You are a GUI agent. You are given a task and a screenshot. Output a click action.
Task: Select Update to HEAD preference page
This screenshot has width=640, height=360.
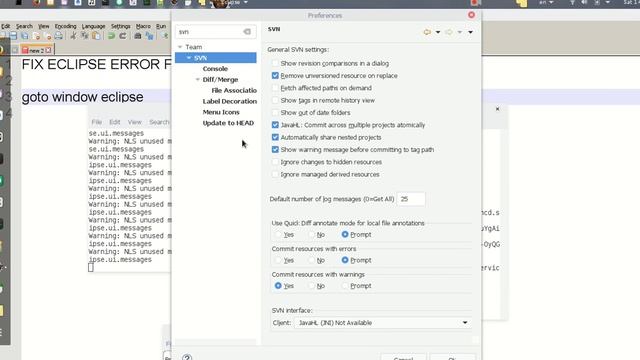click(228, 123)
